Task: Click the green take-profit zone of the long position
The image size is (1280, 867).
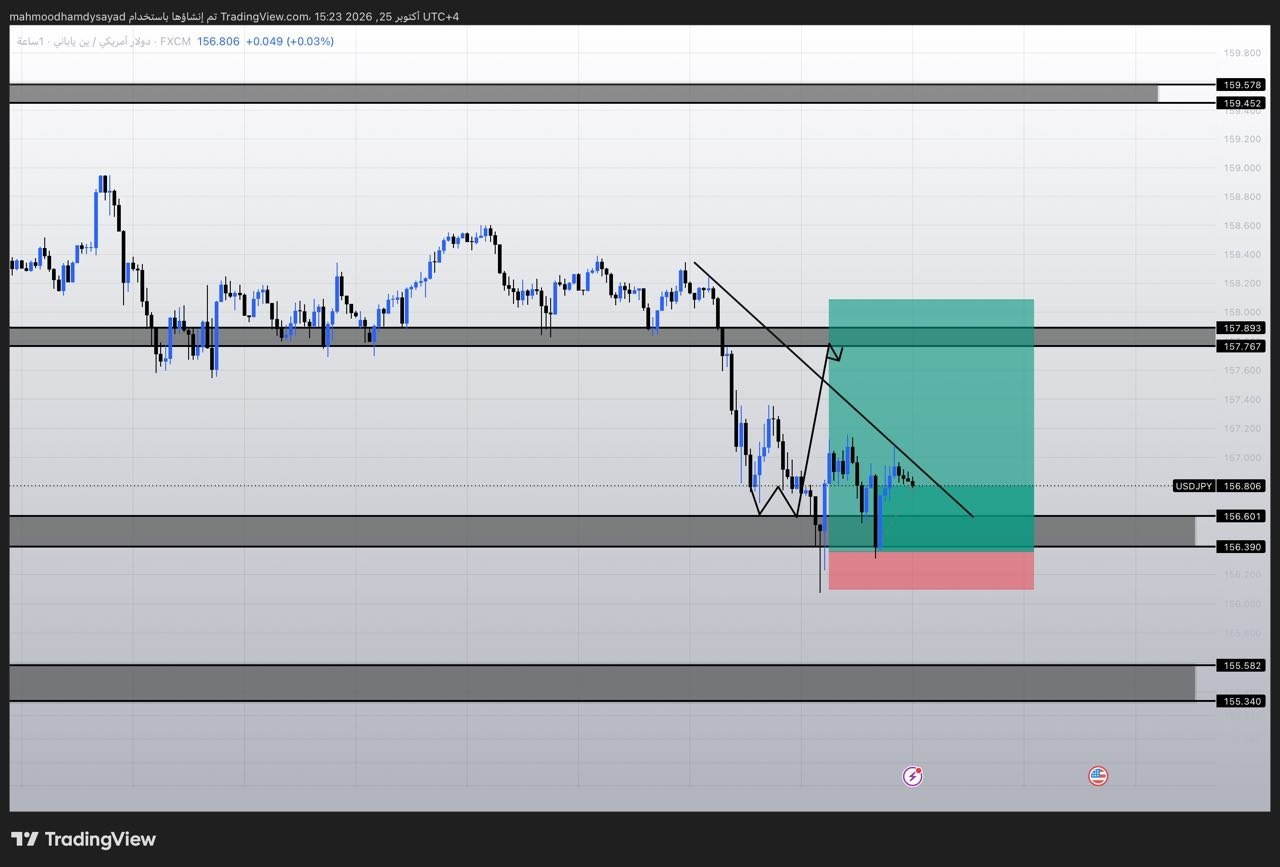Action: [931, 424]
